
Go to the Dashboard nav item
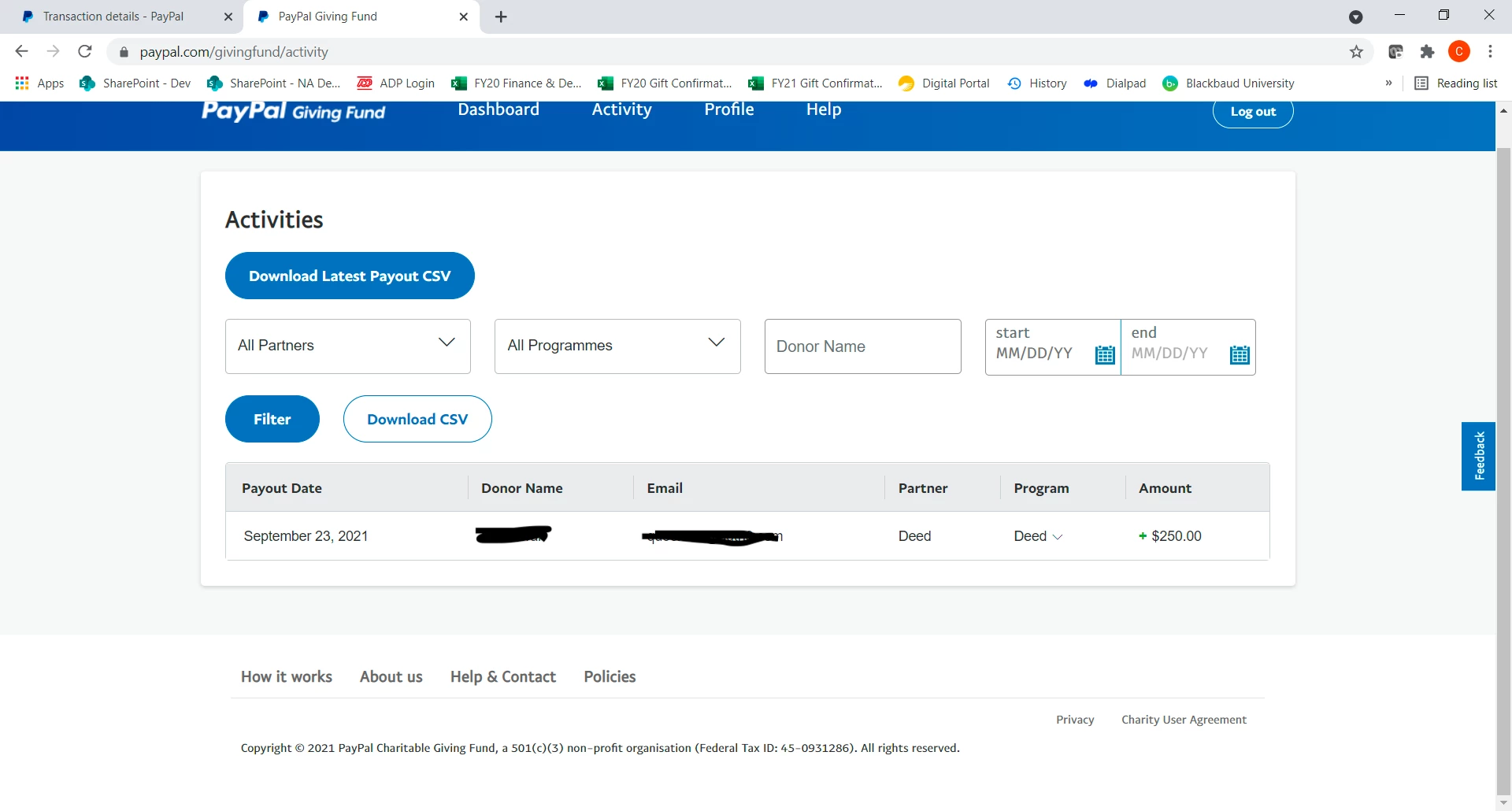pos(498,110)
